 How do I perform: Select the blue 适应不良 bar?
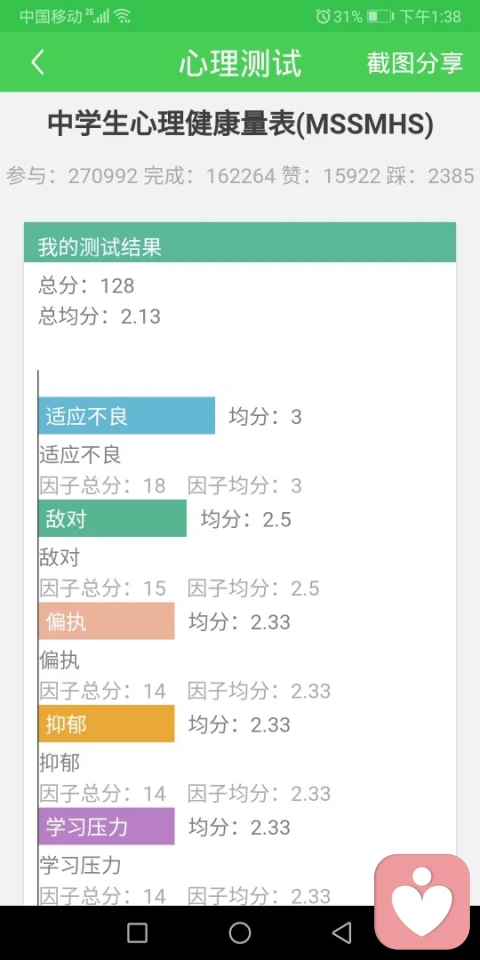coord(127,416)
